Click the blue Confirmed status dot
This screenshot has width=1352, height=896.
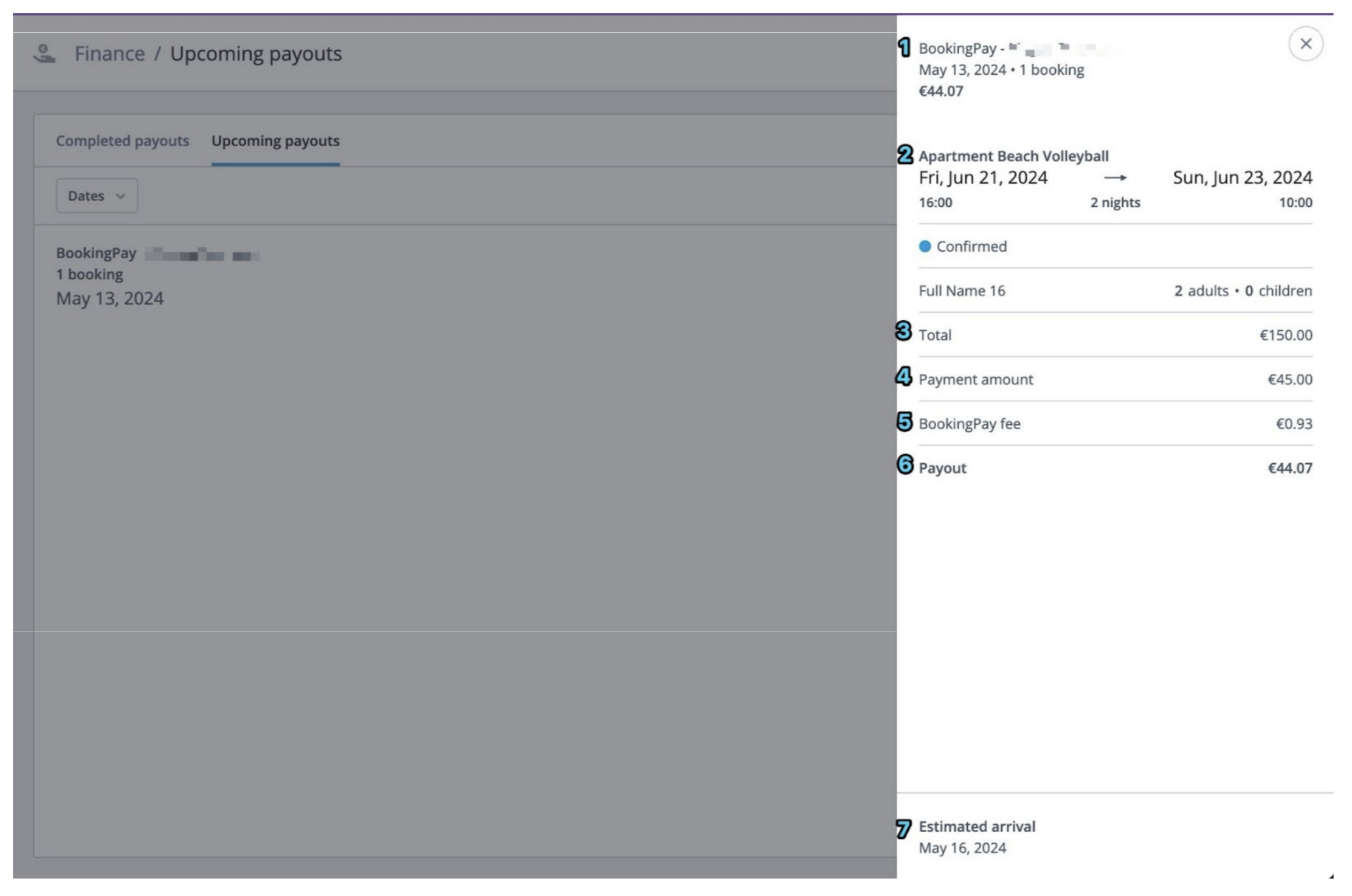tap(925, 246)
